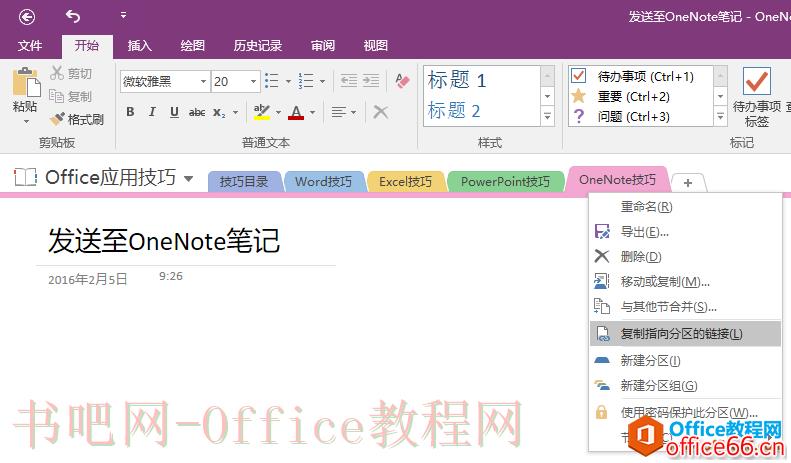The width and height of the screenshot is (791, 463).
Task: Expand the bullet list style arrow
Action: pos(288,81)
